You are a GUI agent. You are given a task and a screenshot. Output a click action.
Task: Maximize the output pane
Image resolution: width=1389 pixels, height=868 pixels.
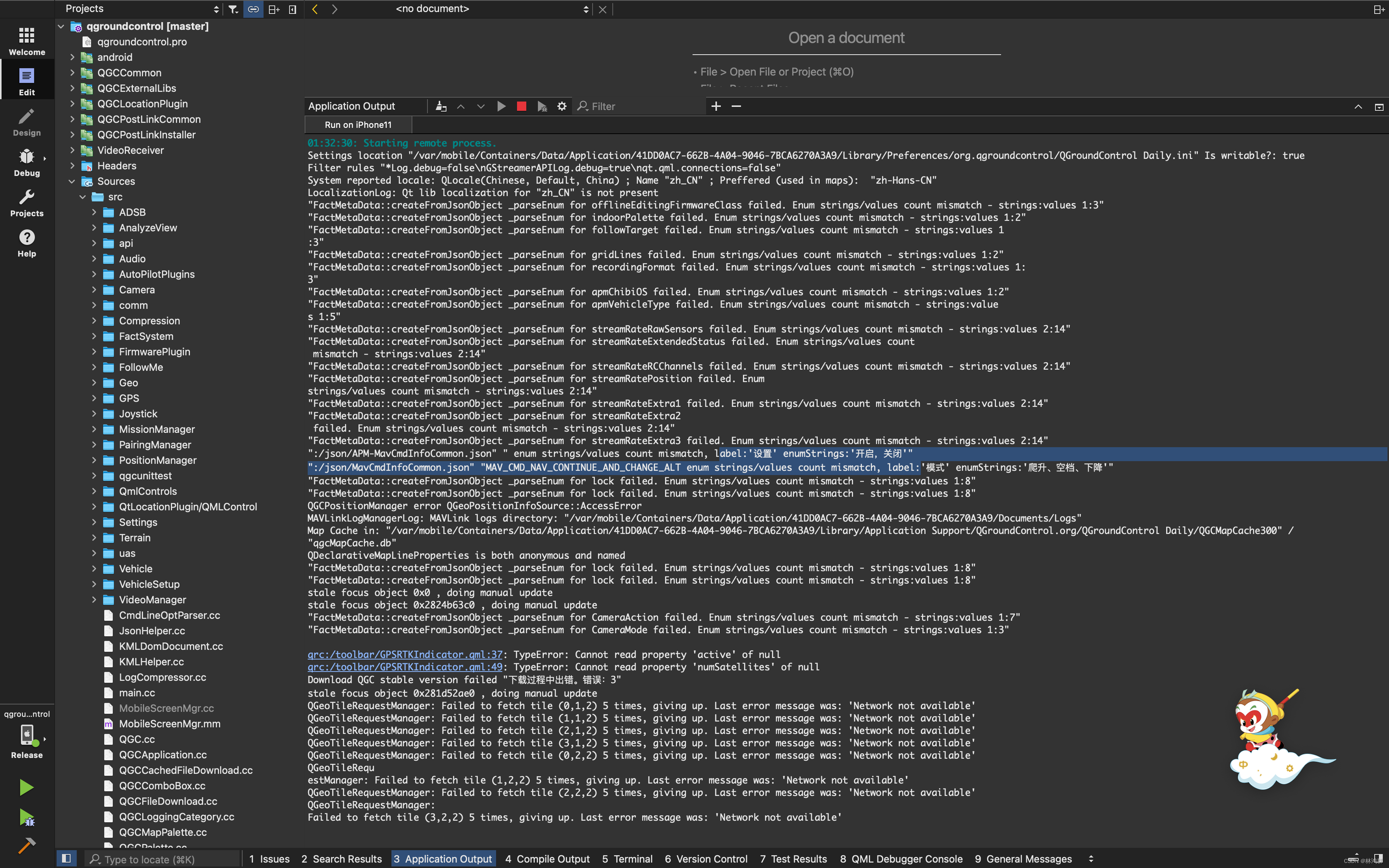[1379, 107]
